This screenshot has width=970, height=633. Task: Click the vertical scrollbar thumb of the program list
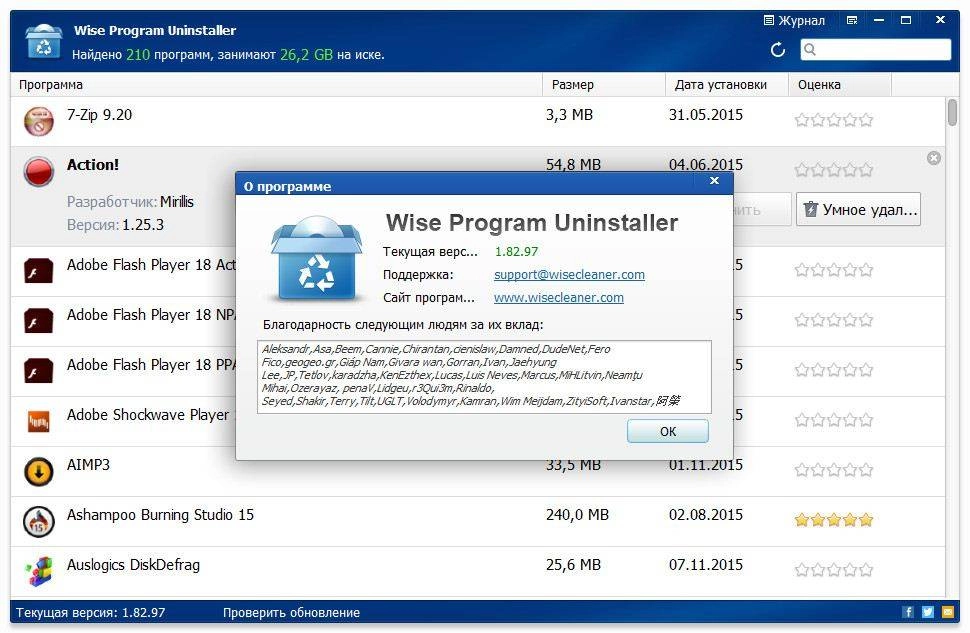(952, 113)
